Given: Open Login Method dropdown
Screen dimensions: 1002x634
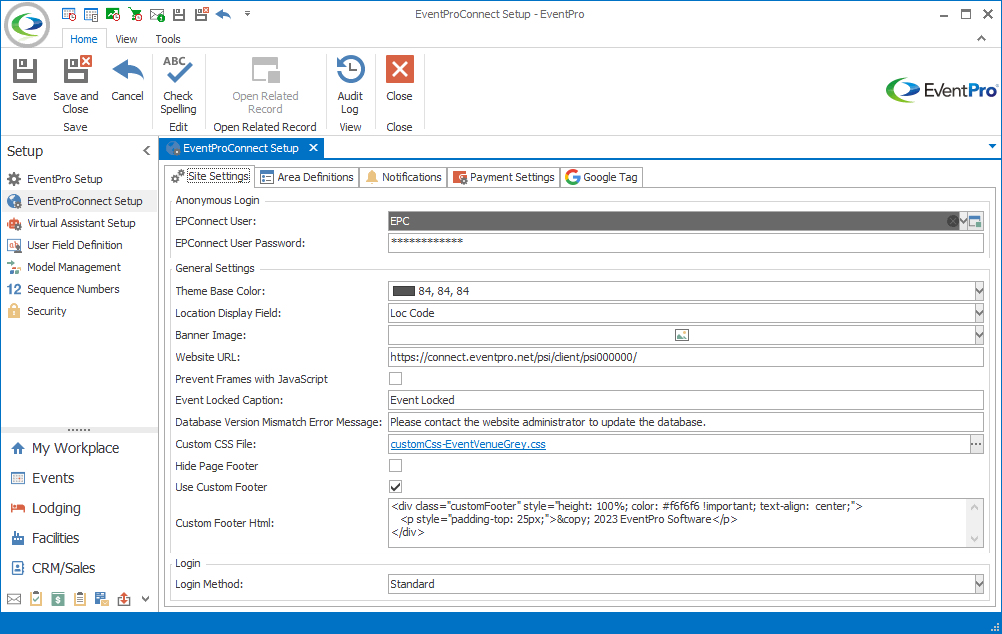Looking at the screenshot, I should tap(978, 584).
